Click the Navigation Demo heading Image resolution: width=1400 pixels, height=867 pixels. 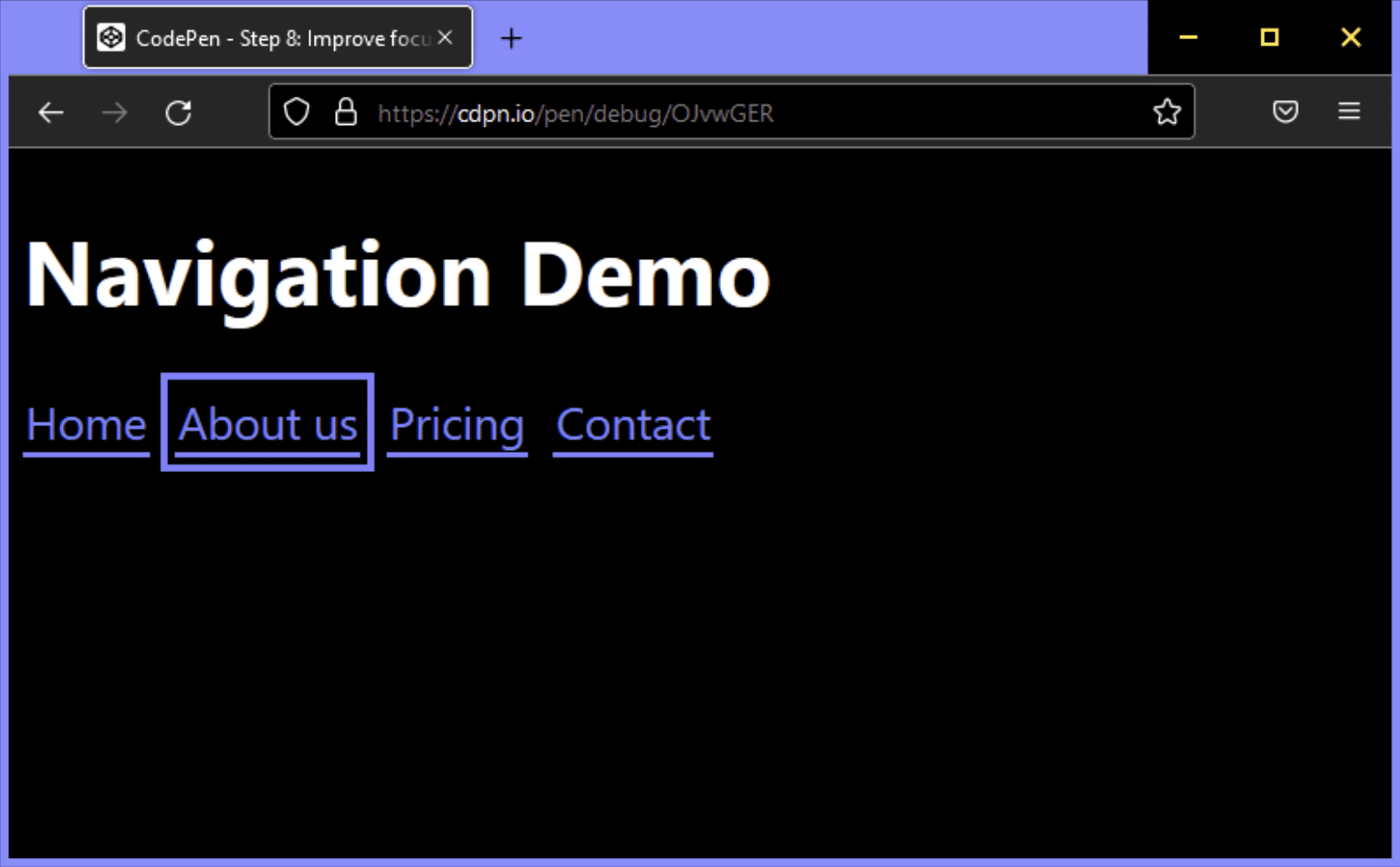pos(399,272)
